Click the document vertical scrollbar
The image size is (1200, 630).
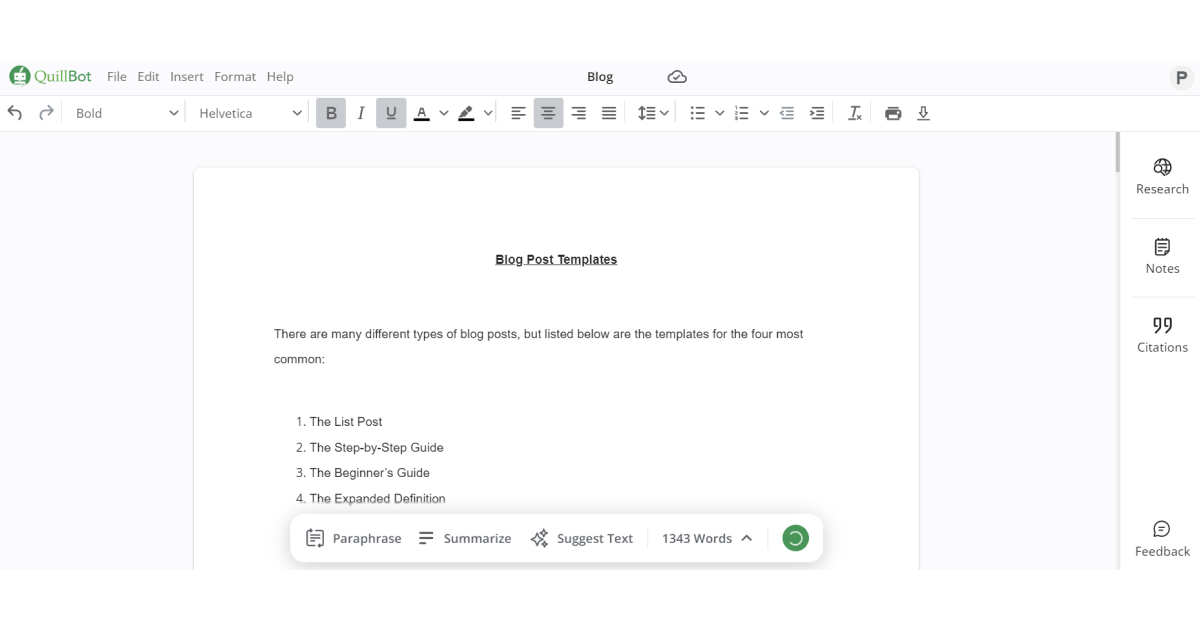pyautogui.click(x=1118, y=152)
